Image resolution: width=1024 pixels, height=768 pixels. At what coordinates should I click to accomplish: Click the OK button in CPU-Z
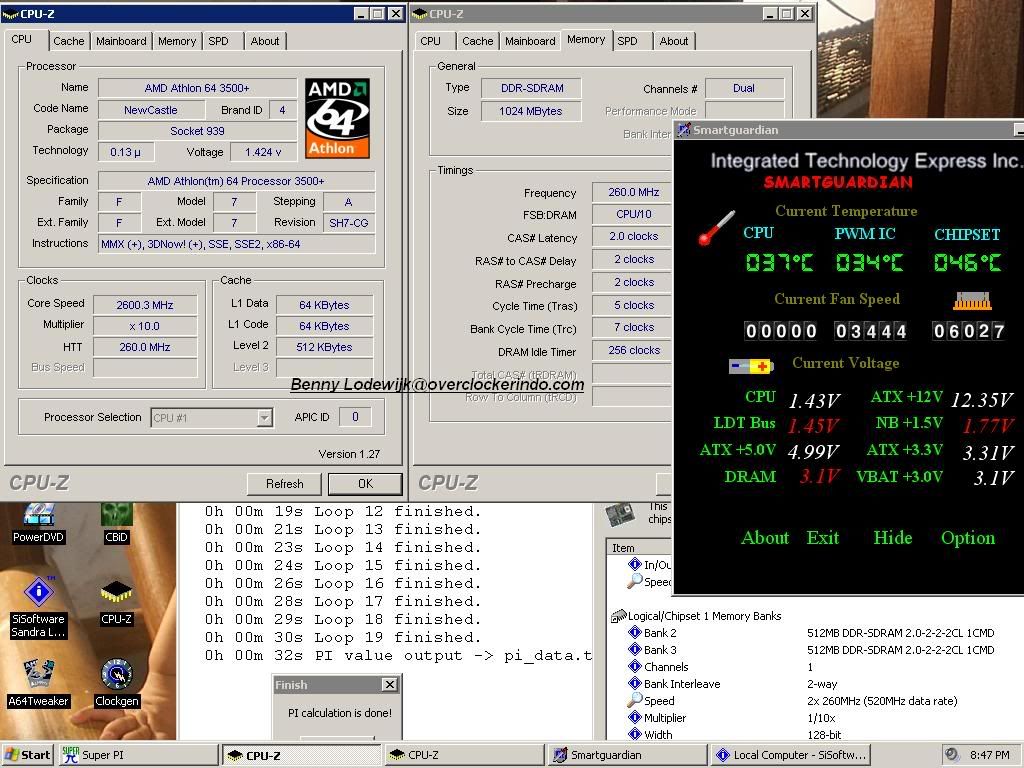point(365,484)
